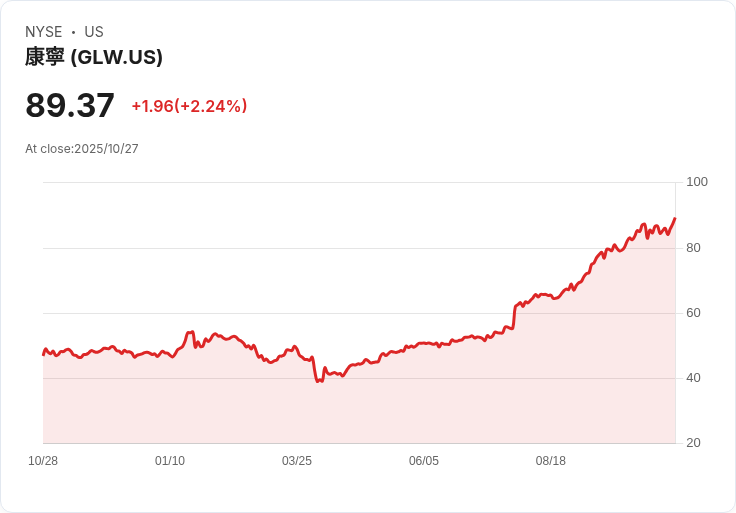Click the 康寧 (GLW.US) stock title

tap(94, 57)
